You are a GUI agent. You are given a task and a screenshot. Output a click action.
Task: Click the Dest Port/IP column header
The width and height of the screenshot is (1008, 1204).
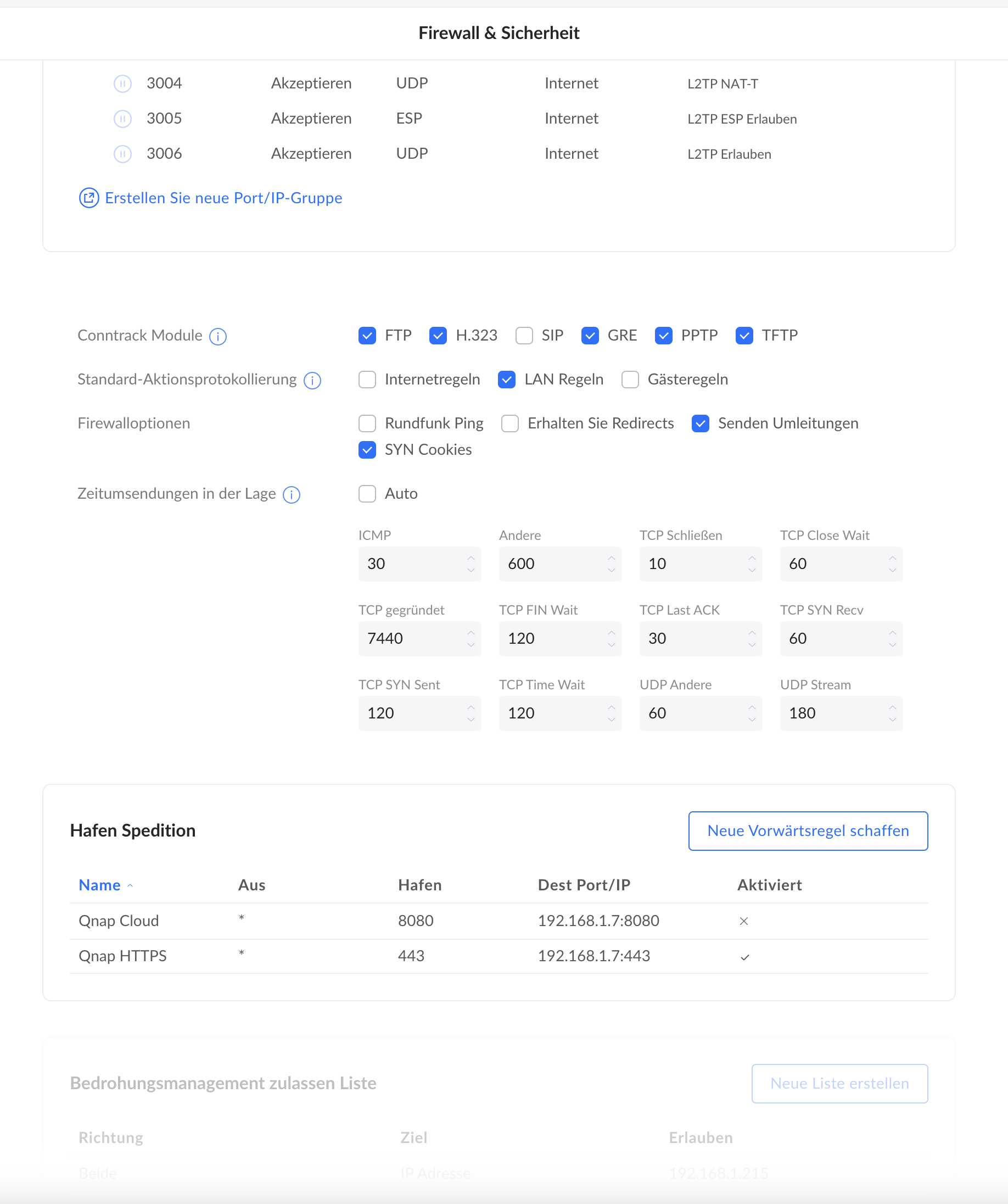pyautogui.click(x=584, y=885)
